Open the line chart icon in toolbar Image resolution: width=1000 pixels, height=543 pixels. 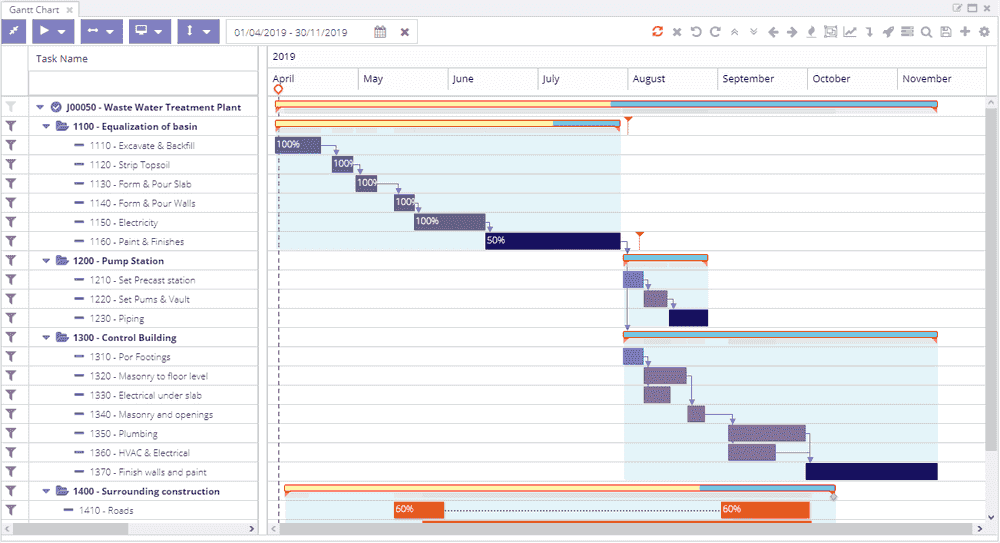click(x=849, y=31)
